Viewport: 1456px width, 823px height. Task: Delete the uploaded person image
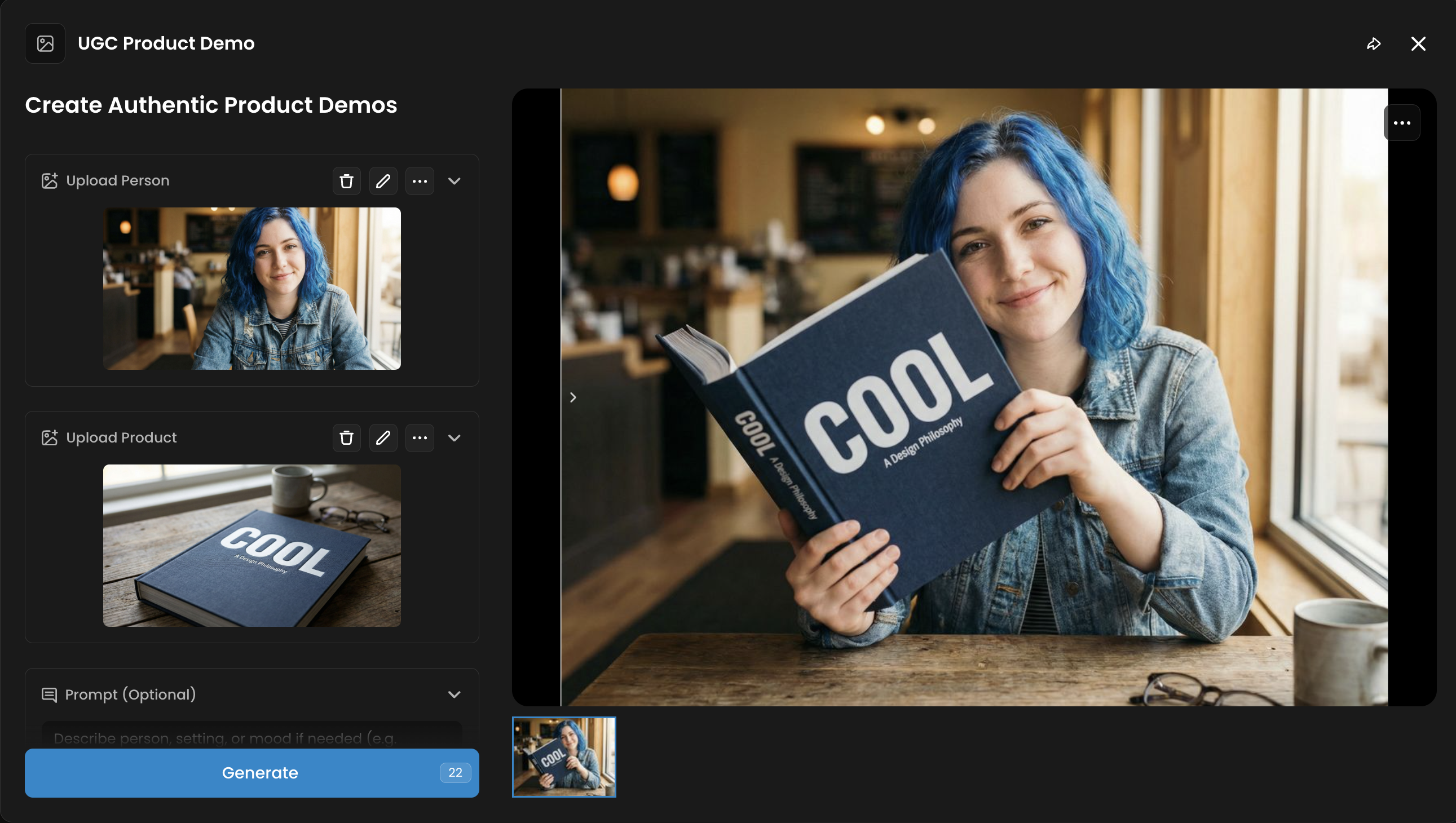[x=347, y=181]
